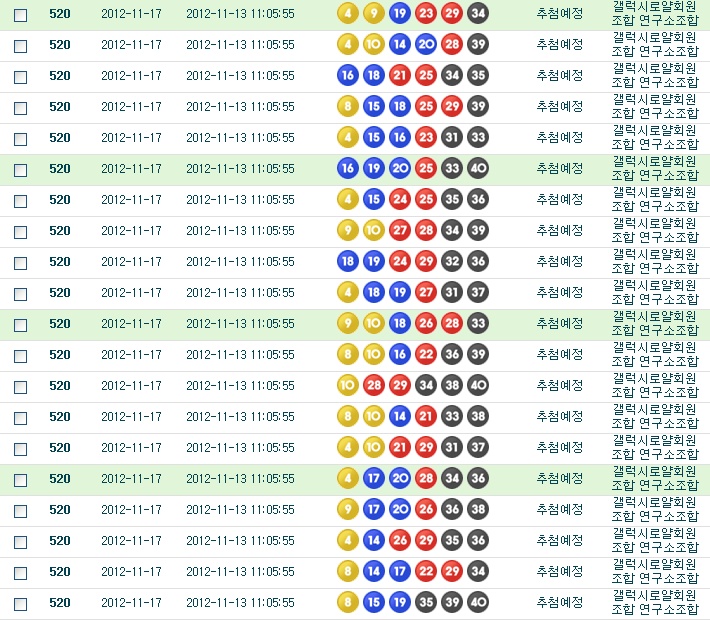Image resolution: width=710 pixels, height=620 pixels.
Task: Click red ball 22 in the 8-14-17-22-29-34 row
Action: tap(425, 571)
